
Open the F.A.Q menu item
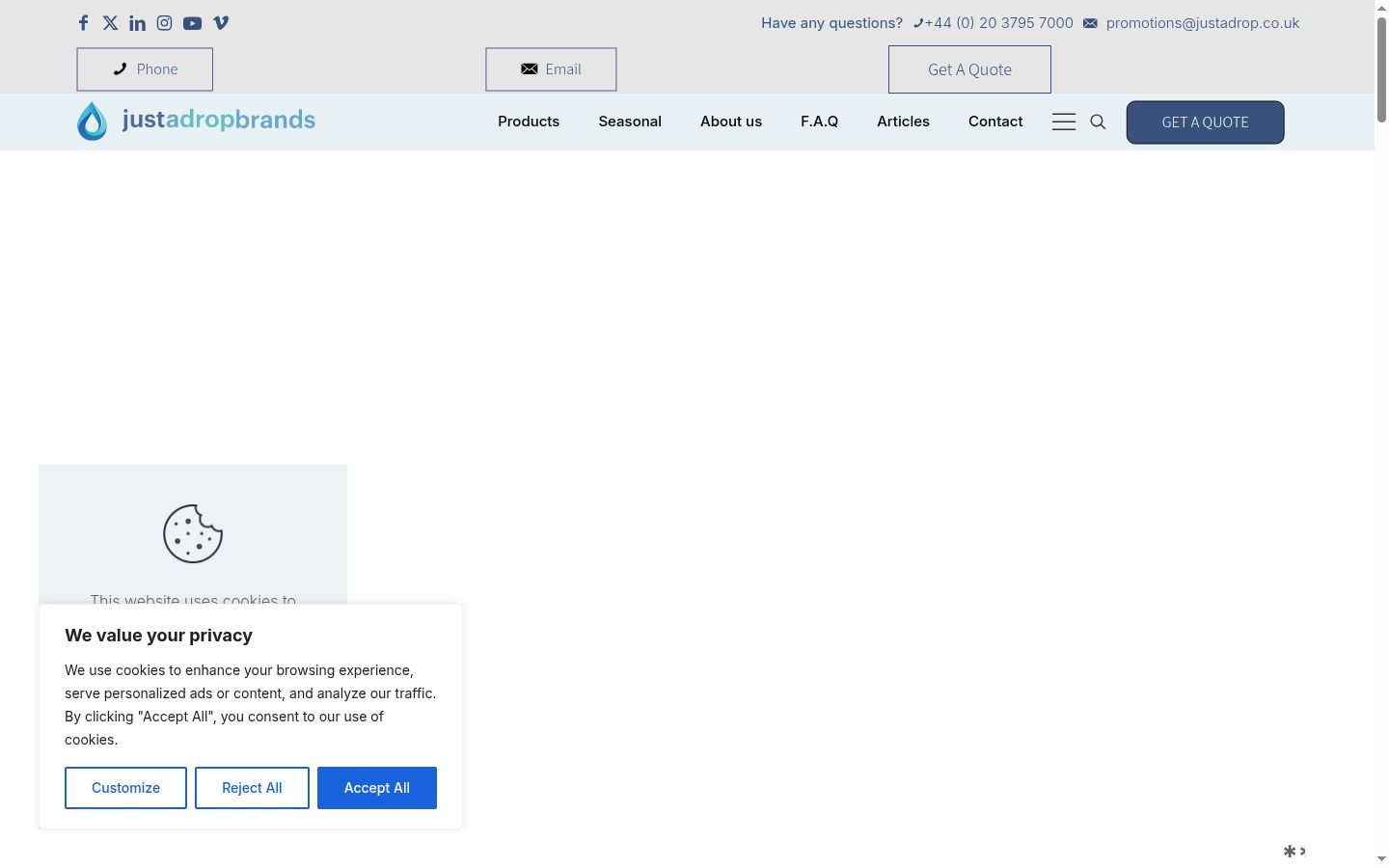[819, 122]
